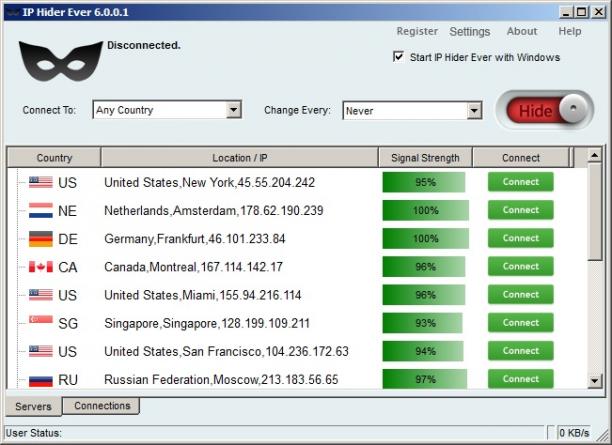Open the Register menu
Image resolution: width=612 pixels, height=445 pixels.
[417, 31]
